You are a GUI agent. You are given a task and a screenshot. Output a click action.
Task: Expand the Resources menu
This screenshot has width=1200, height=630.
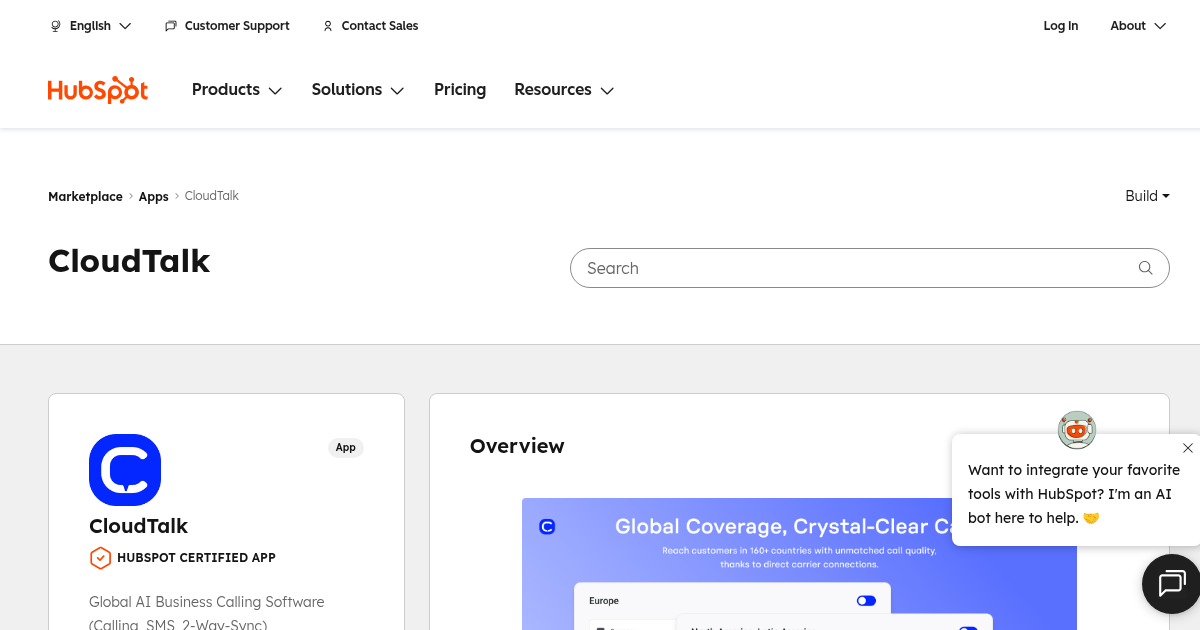point(564,90)
